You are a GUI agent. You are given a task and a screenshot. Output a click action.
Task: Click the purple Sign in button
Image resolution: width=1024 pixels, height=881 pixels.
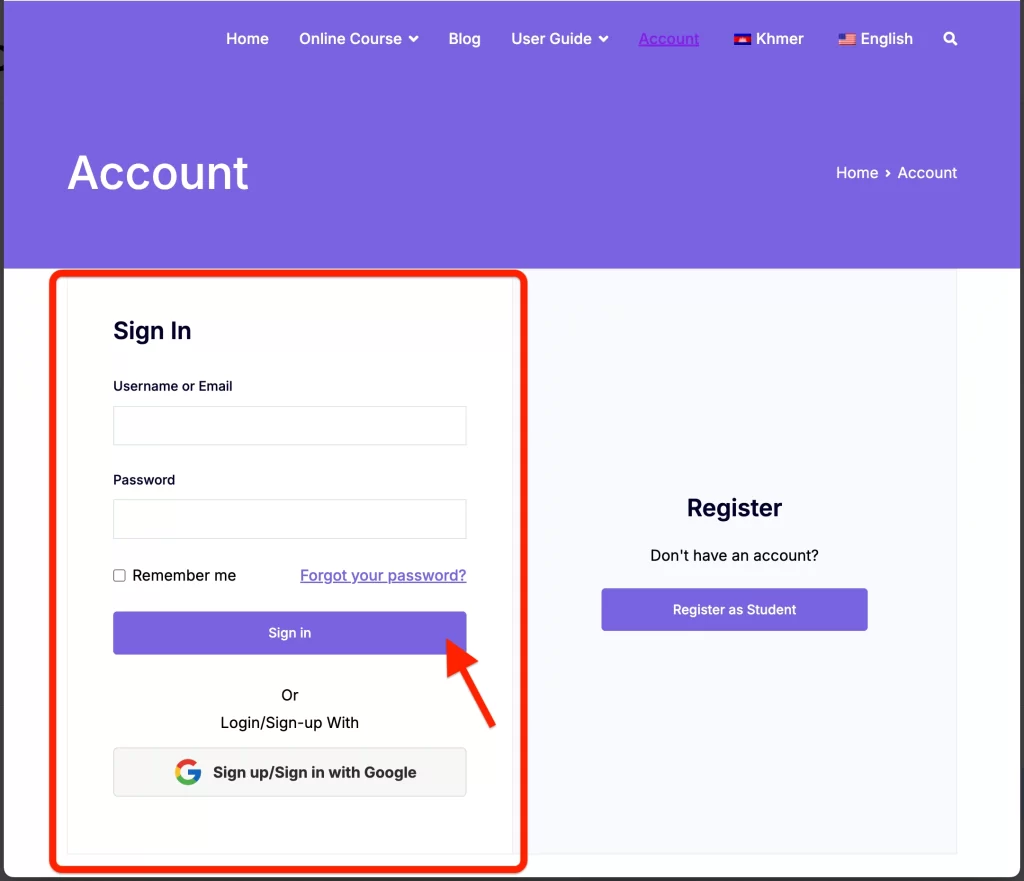pyautogui.click(x=289, y=633)
